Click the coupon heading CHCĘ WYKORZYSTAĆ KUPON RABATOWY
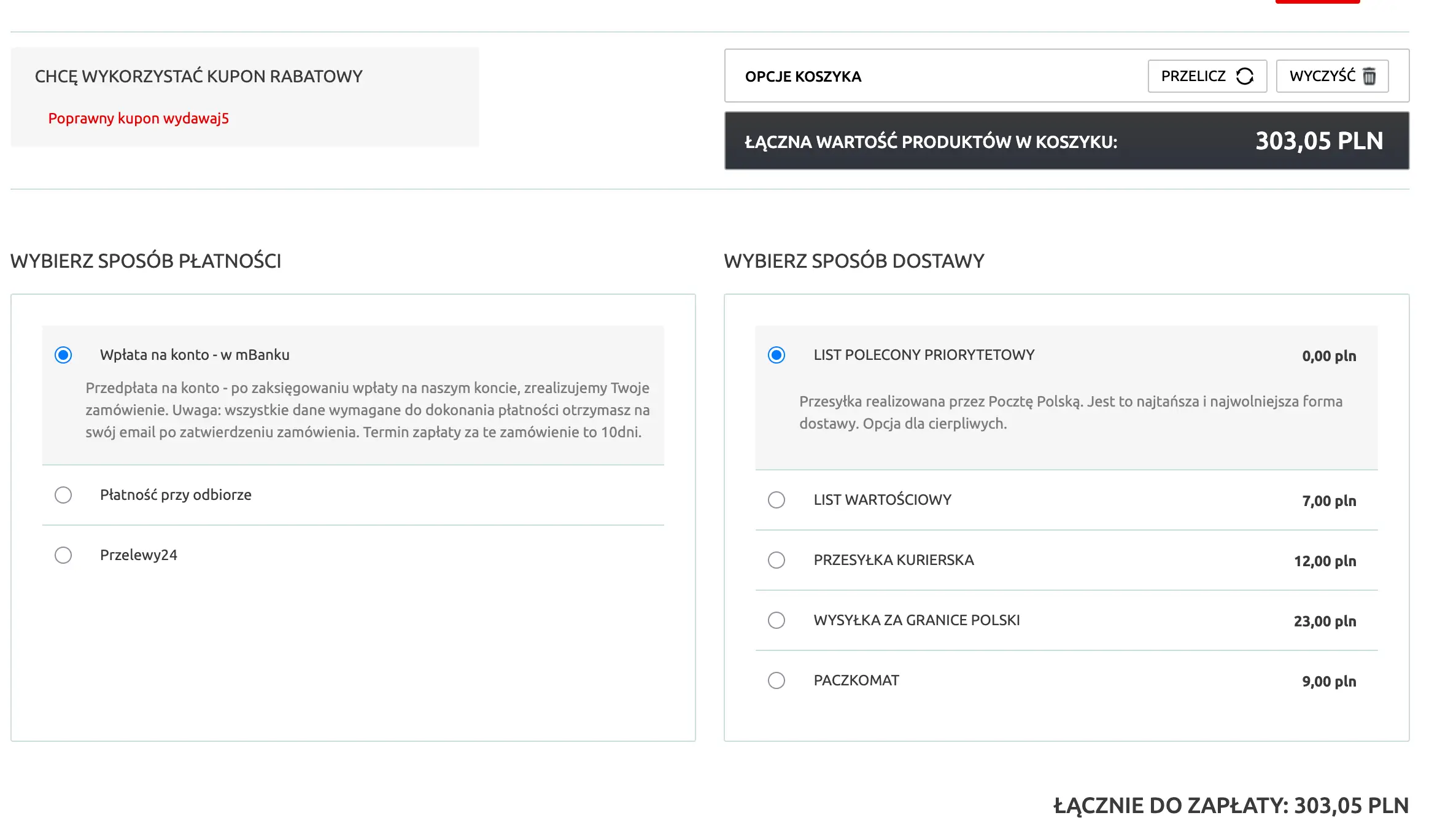The width and height of the screenshot is (1456, 818). pos(198,76)
